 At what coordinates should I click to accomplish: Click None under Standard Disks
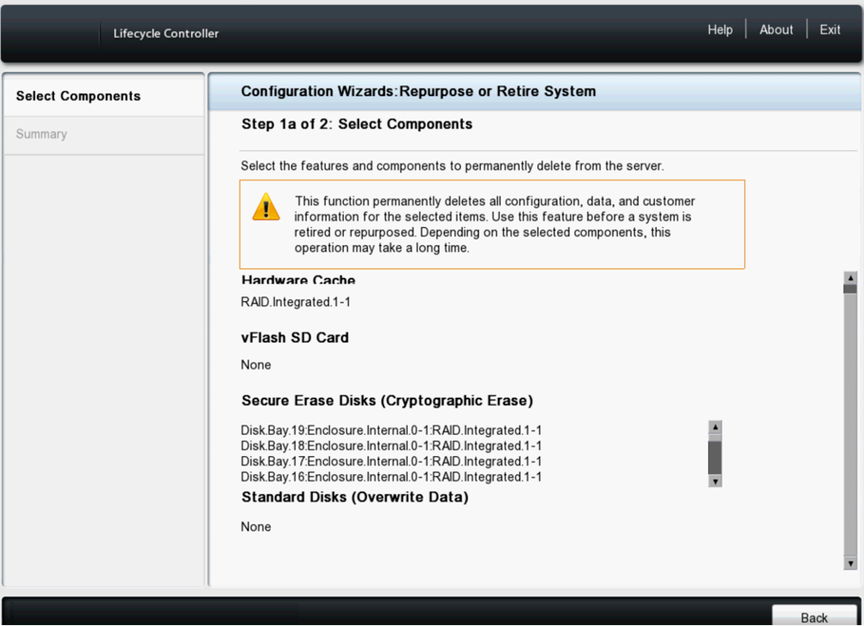[x=256, y=527]
